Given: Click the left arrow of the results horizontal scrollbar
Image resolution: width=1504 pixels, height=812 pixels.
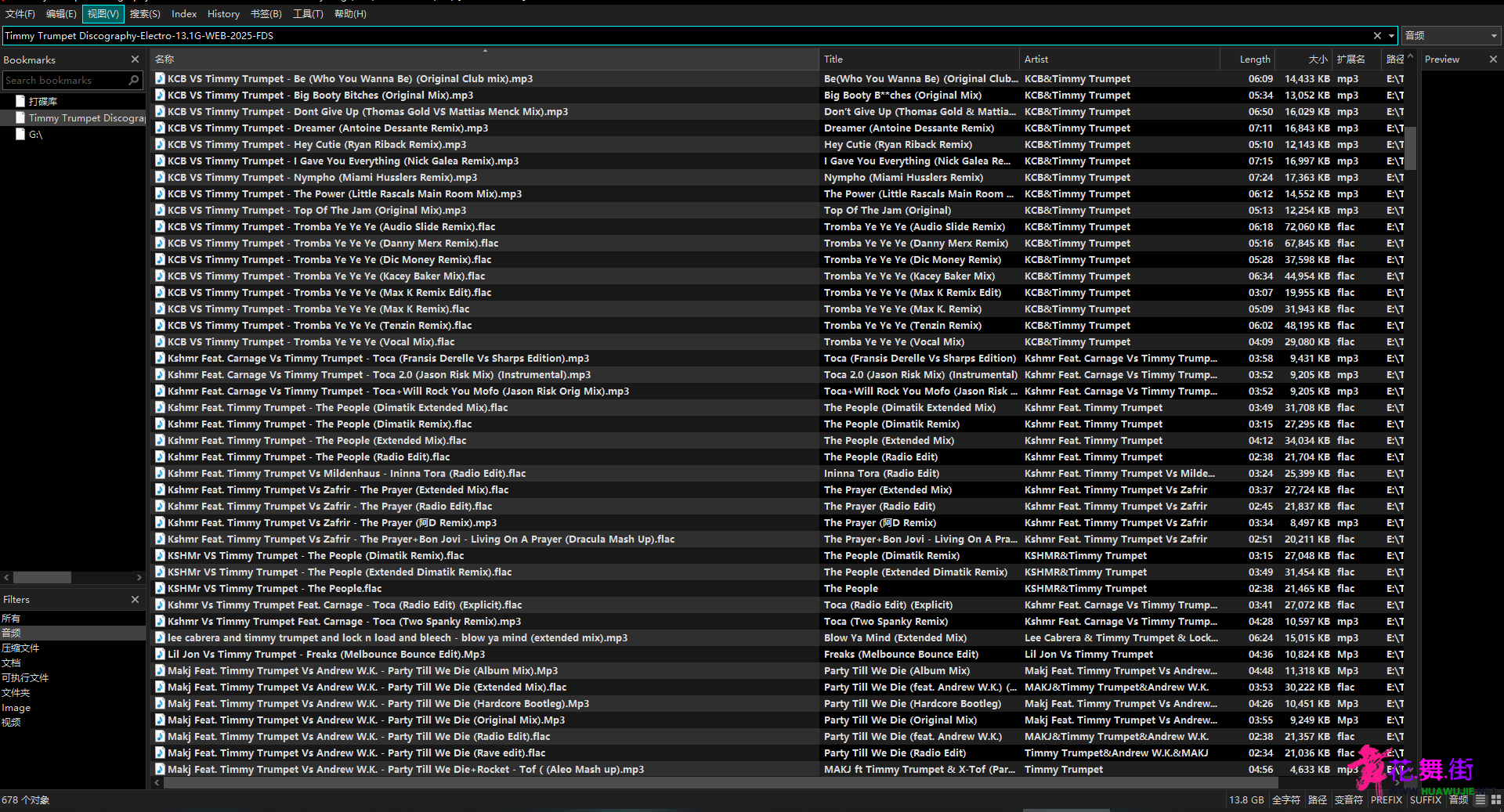Looking at the screenshot, I should [x=157, y=782].
